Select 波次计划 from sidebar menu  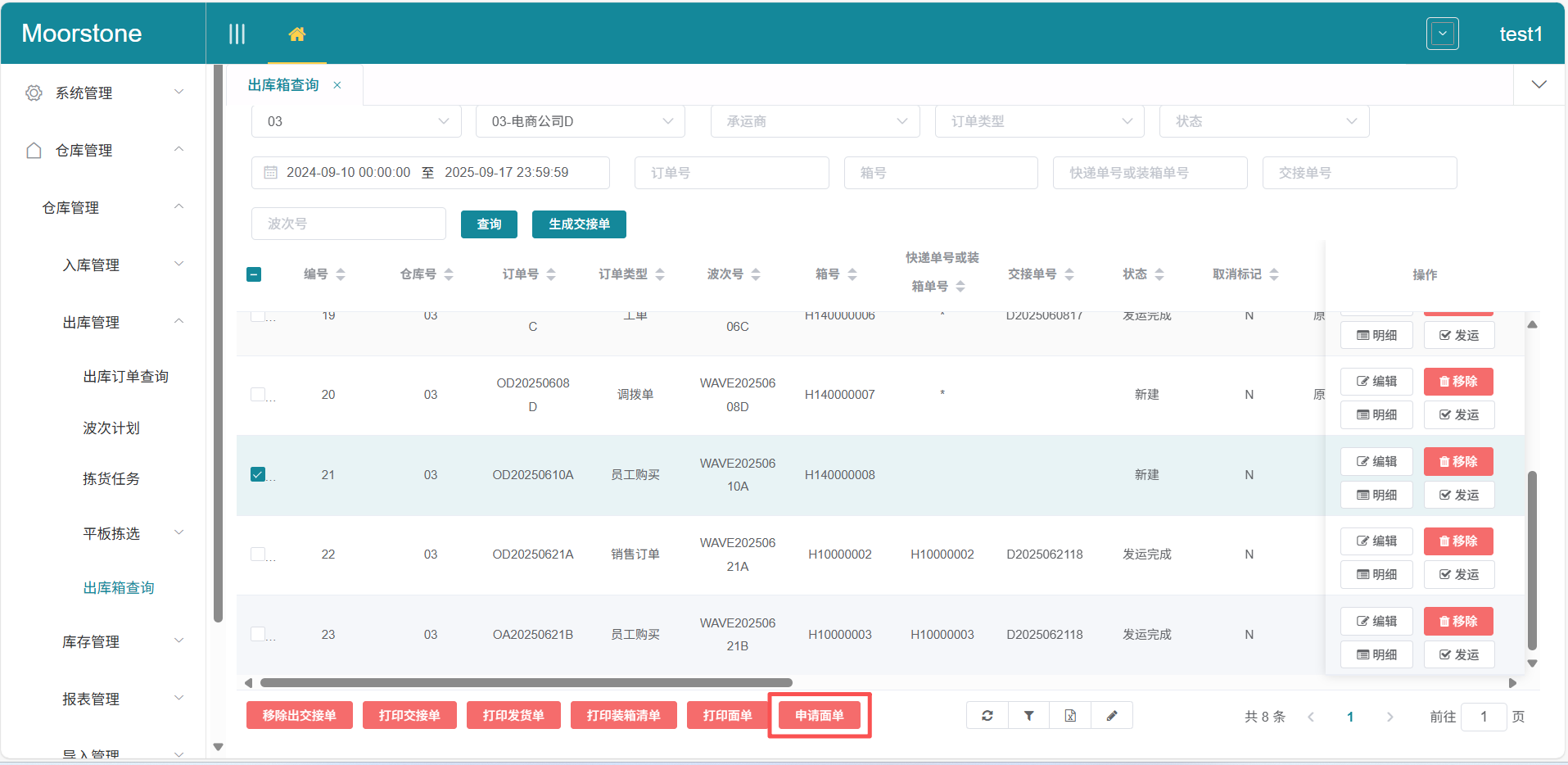click(x=111, y=428)
